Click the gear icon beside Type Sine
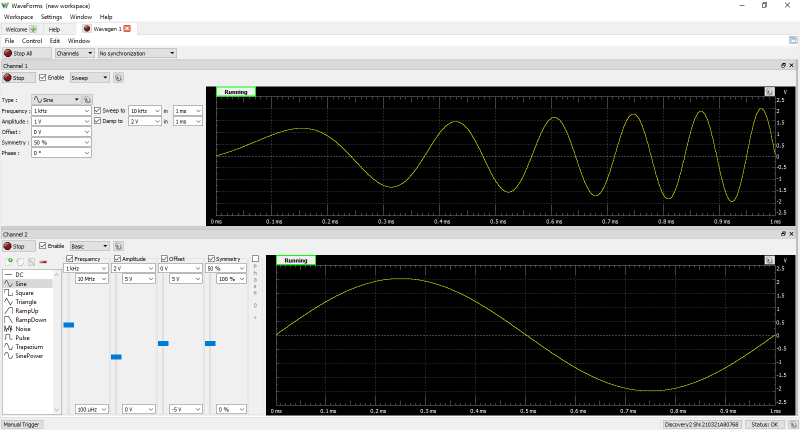Screen dimensions: 800x430 pos(87,100)
